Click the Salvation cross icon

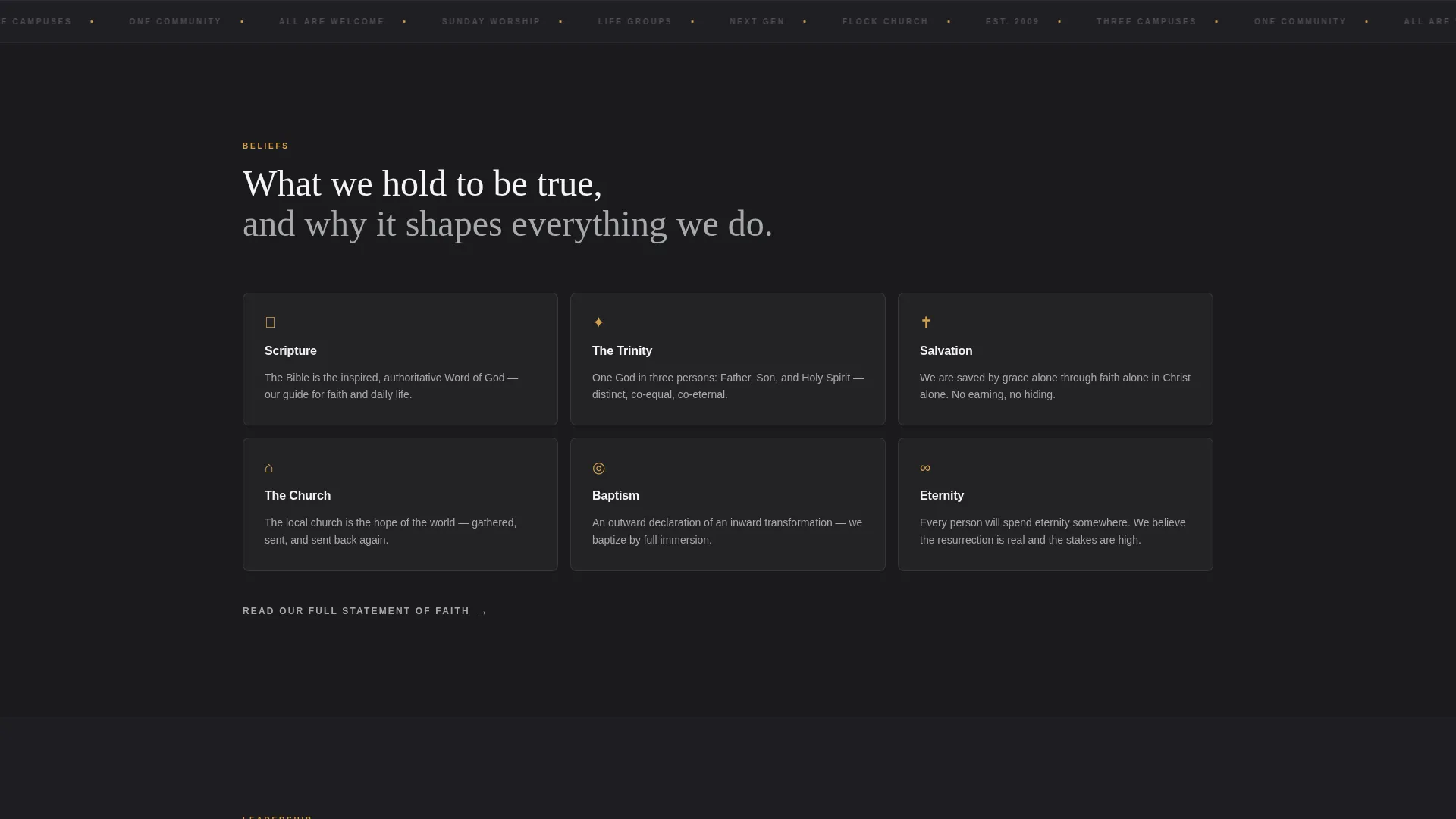coord(926,322)
